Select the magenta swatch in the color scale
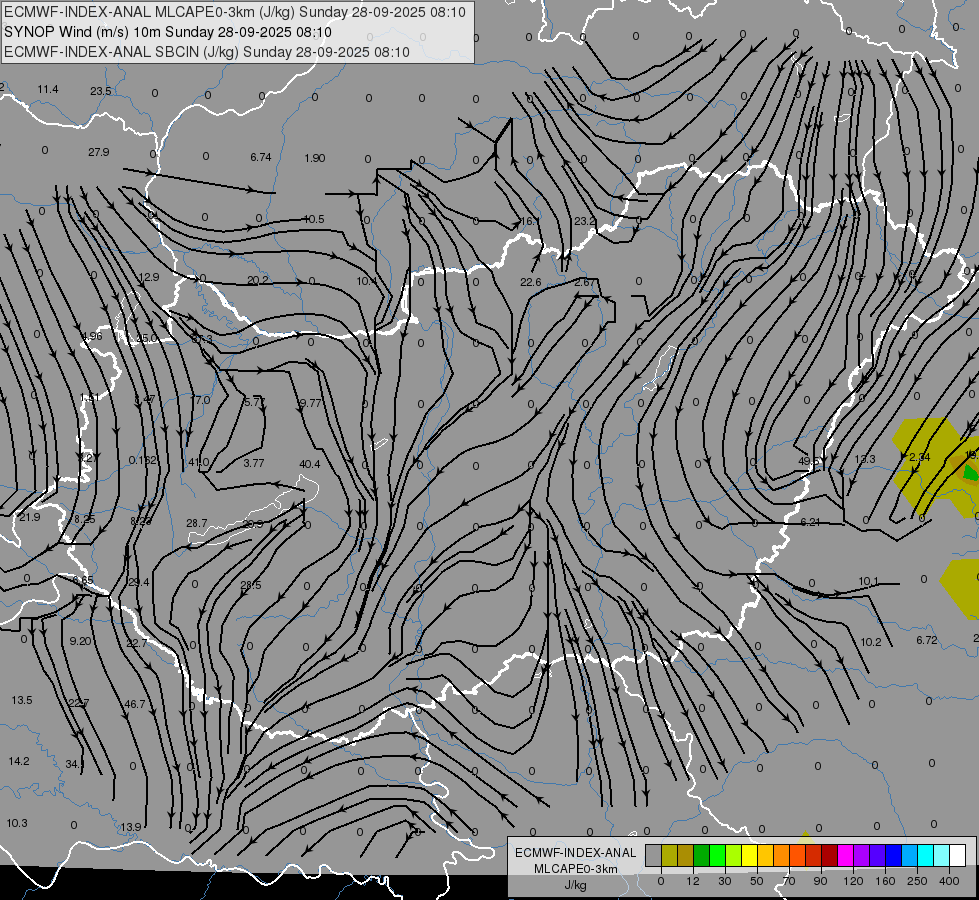 coord(845,855)
